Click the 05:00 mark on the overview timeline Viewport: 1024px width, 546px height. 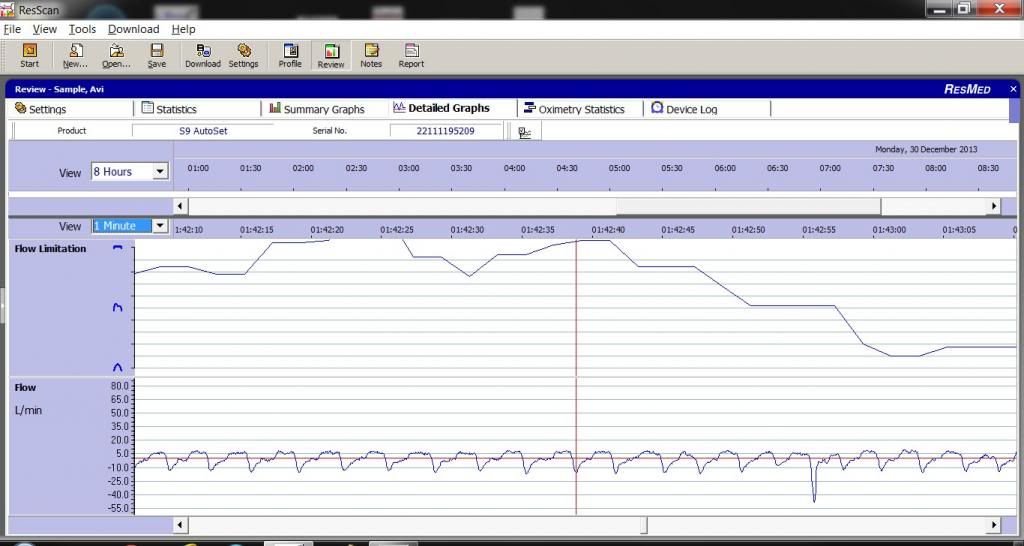click(x=620, y=169)
